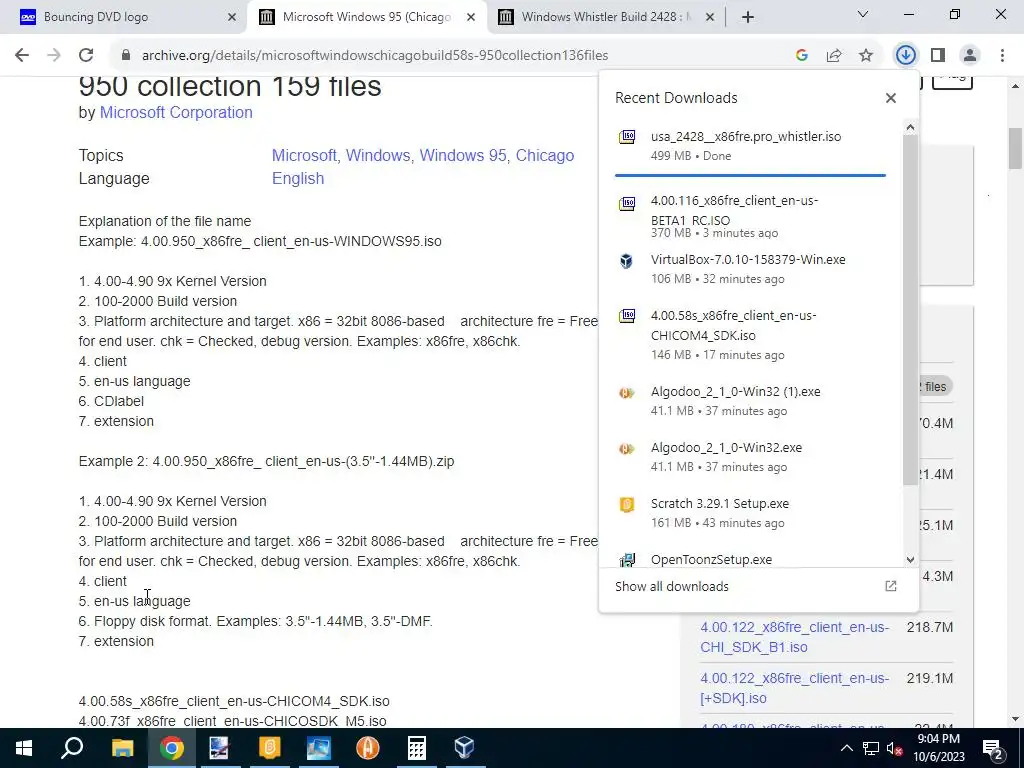
Task: Open the Calculator taskbar icon
Action: 417,748
